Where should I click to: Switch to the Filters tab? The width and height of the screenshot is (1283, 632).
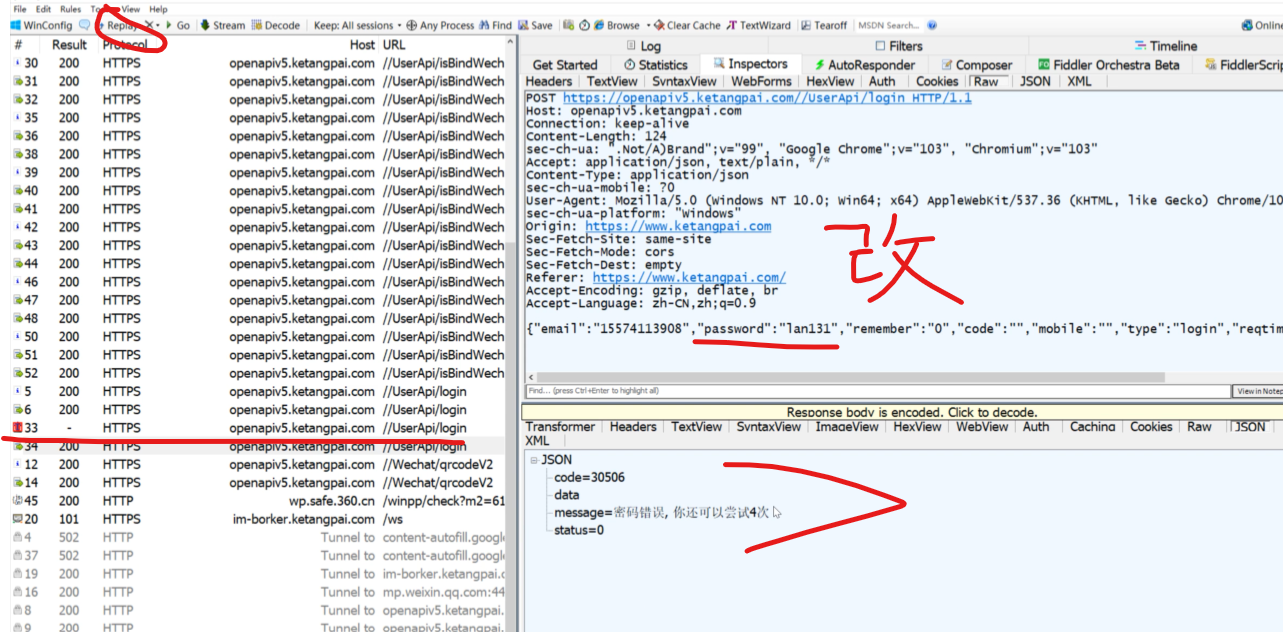pos(898,46)
